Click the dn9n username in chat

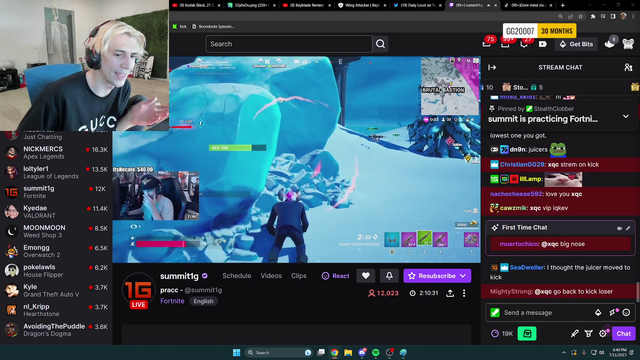coord(518,149)
